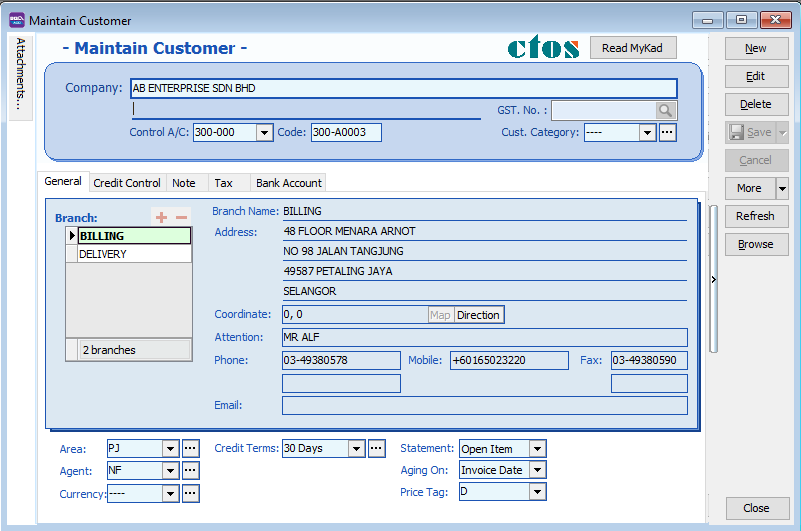Expand the side panel splitter arrow

point(713,280)
